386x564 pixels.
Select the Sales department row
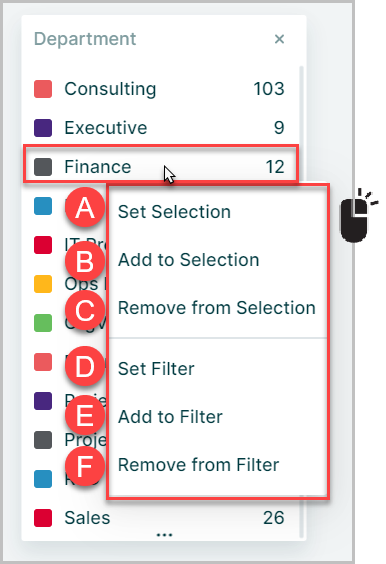pyautogui.click(x=160, y=518)
